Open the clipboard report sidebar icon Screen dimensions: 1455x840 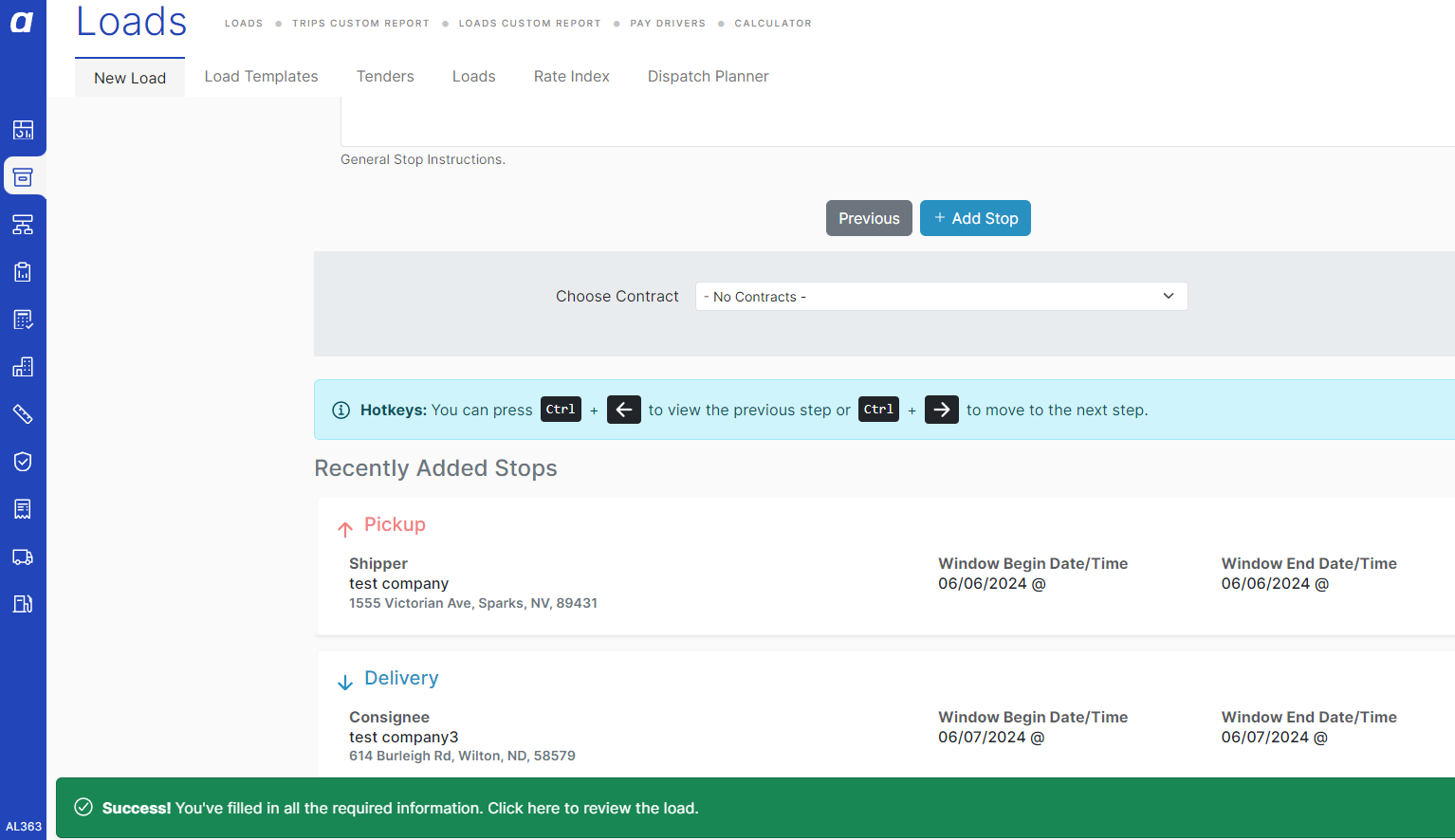pos(23,272)
